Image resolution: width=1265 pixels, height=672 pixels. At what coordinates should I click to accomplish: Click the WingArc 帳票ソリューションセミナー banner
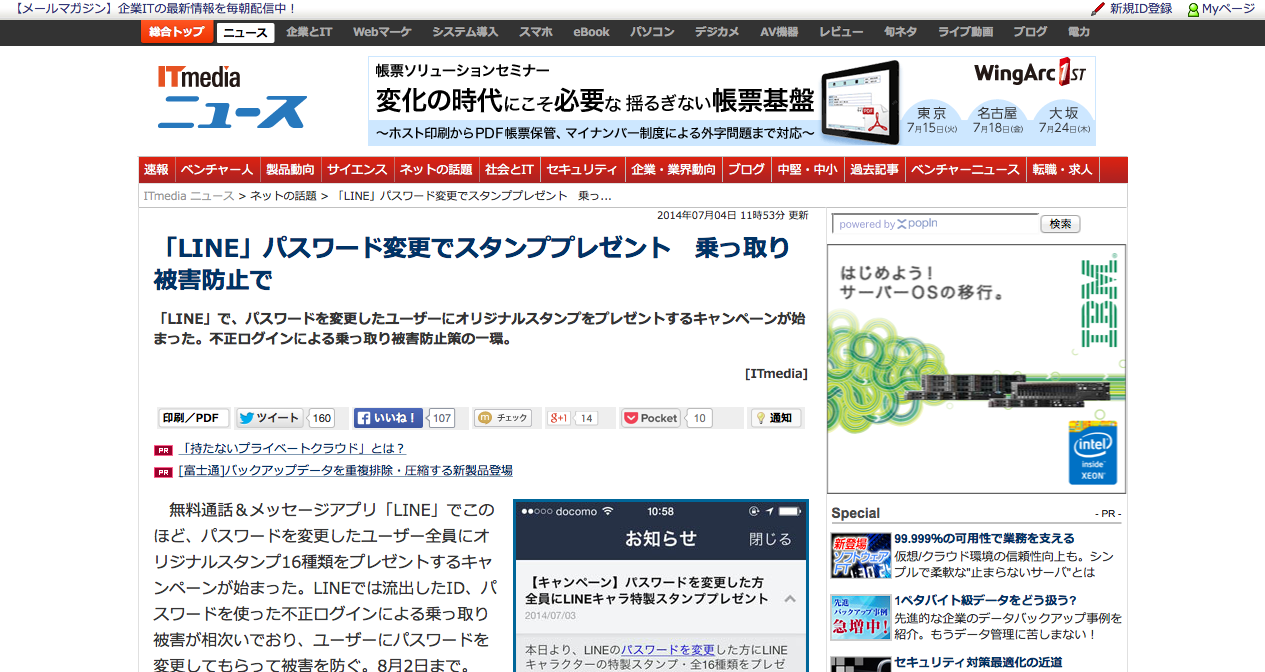click(x=731, y=101)
